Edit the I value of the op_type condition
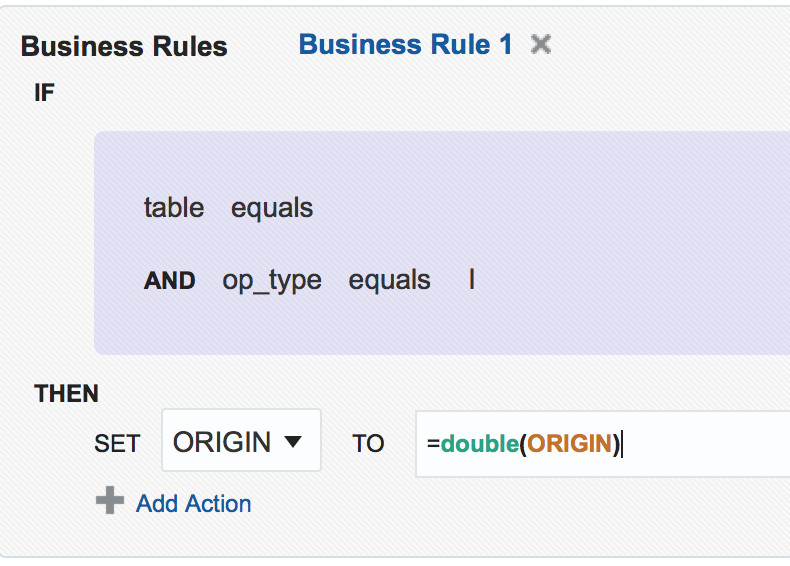 pyautogui.click(x=472, y=279)
